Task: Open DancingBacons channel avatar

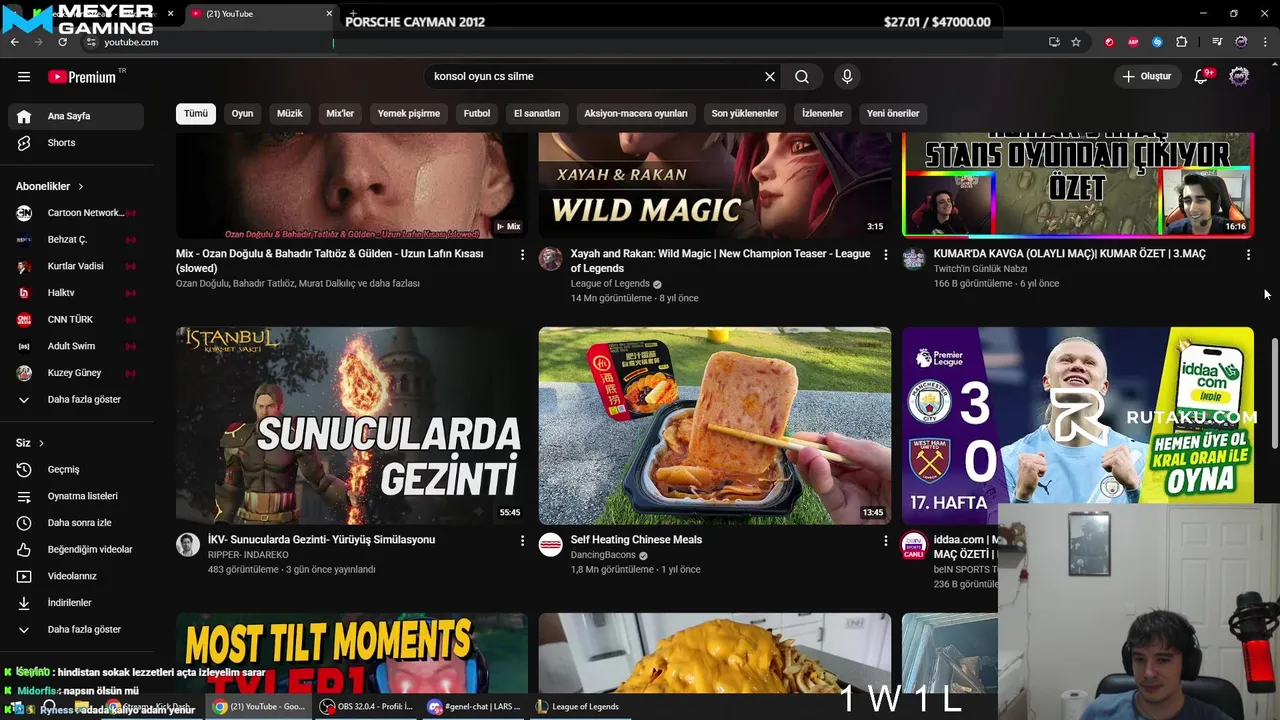Action: (x=551, y=545)
